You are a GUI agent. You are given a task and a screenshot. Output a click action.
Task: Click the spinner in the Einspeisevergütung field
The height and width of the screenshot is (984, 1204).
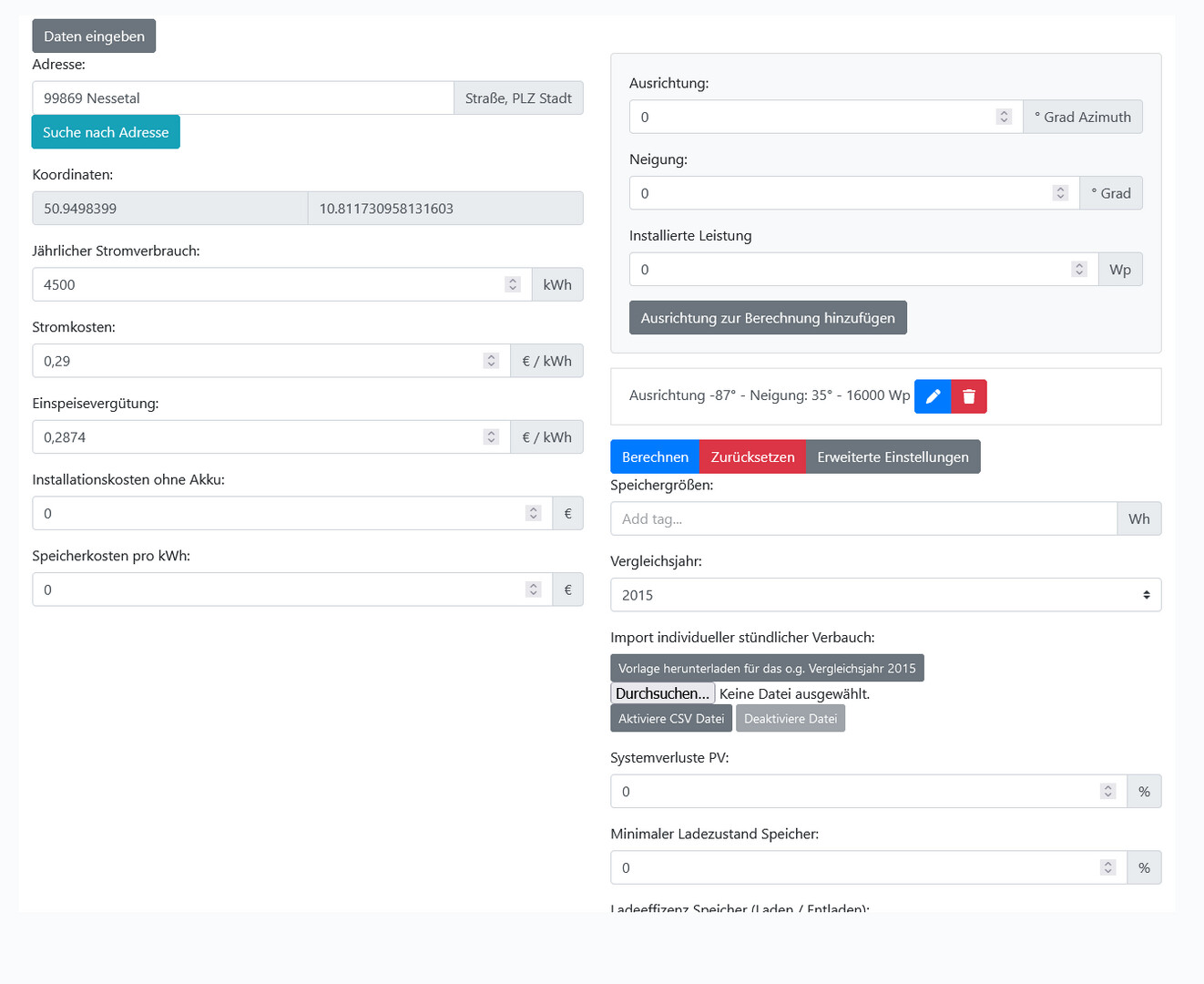tap(491, 437)
